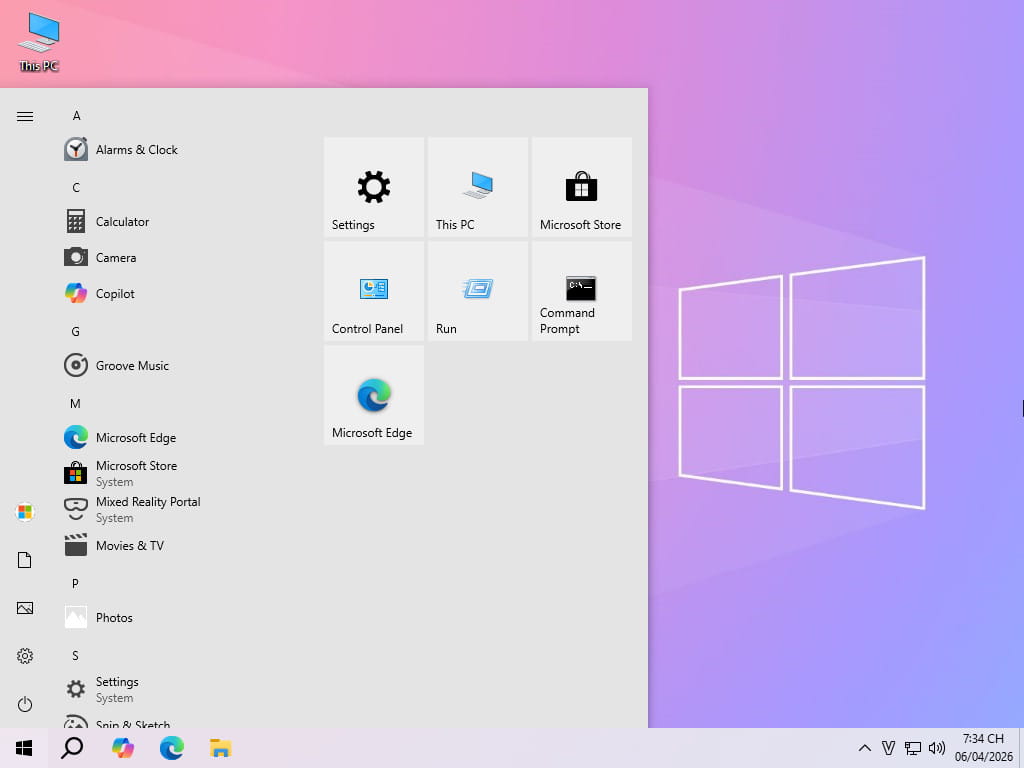Open the Photos app
The height and width of the screenshot is (768, 1024).
point(176,617)
